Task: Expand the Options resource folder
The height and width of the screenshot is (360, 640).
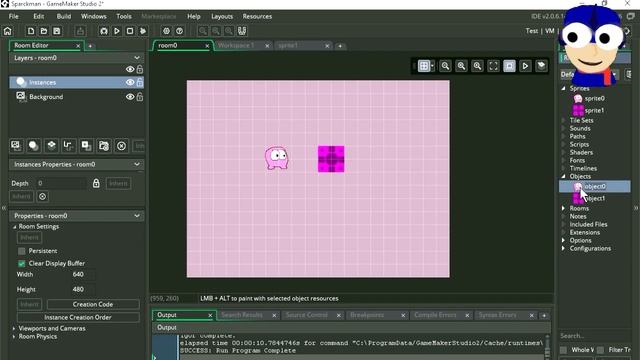Action: coord(564,240)
